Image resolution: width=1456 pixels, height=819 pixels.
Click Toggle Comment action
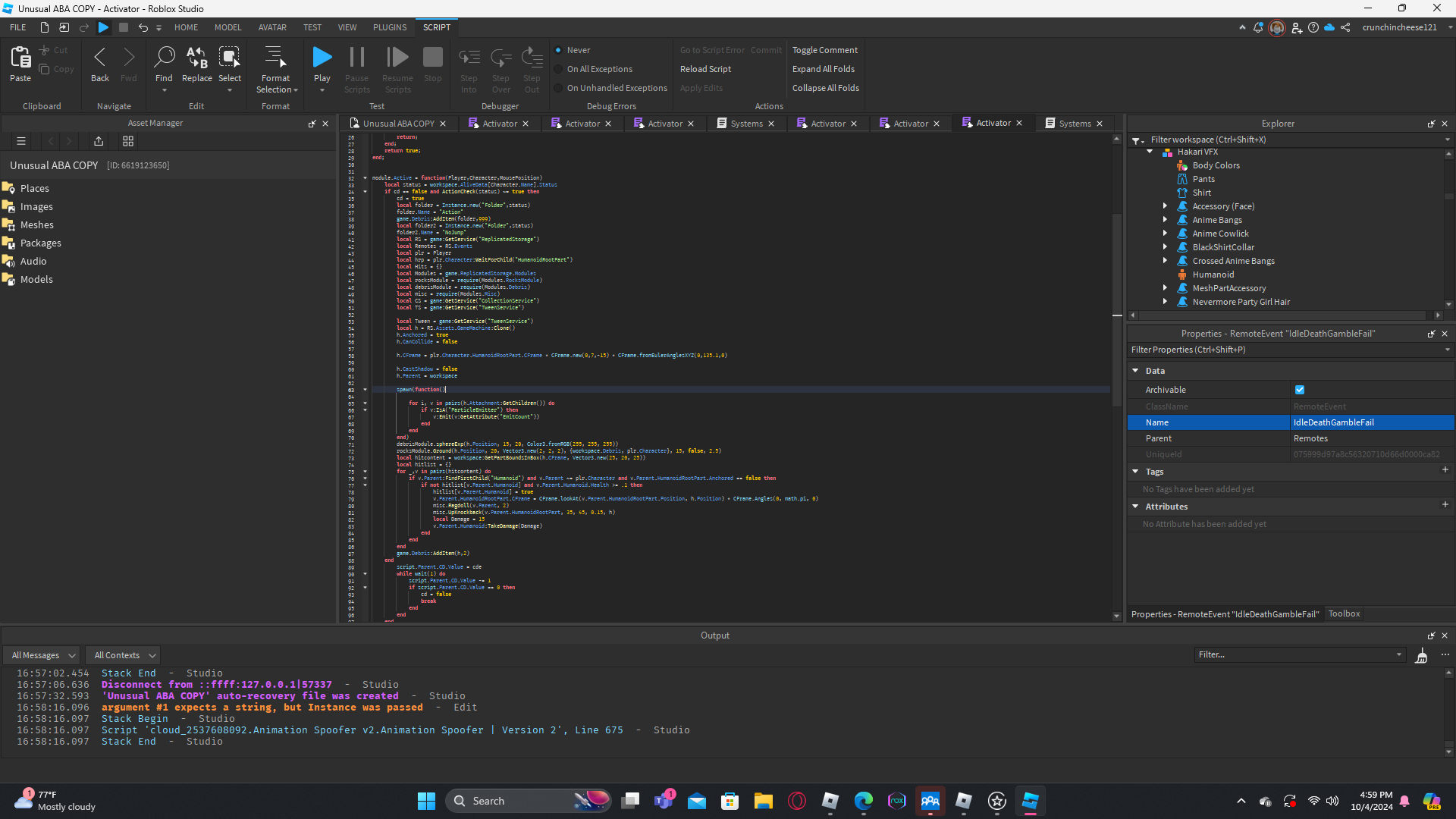click(x=825, y=50)
